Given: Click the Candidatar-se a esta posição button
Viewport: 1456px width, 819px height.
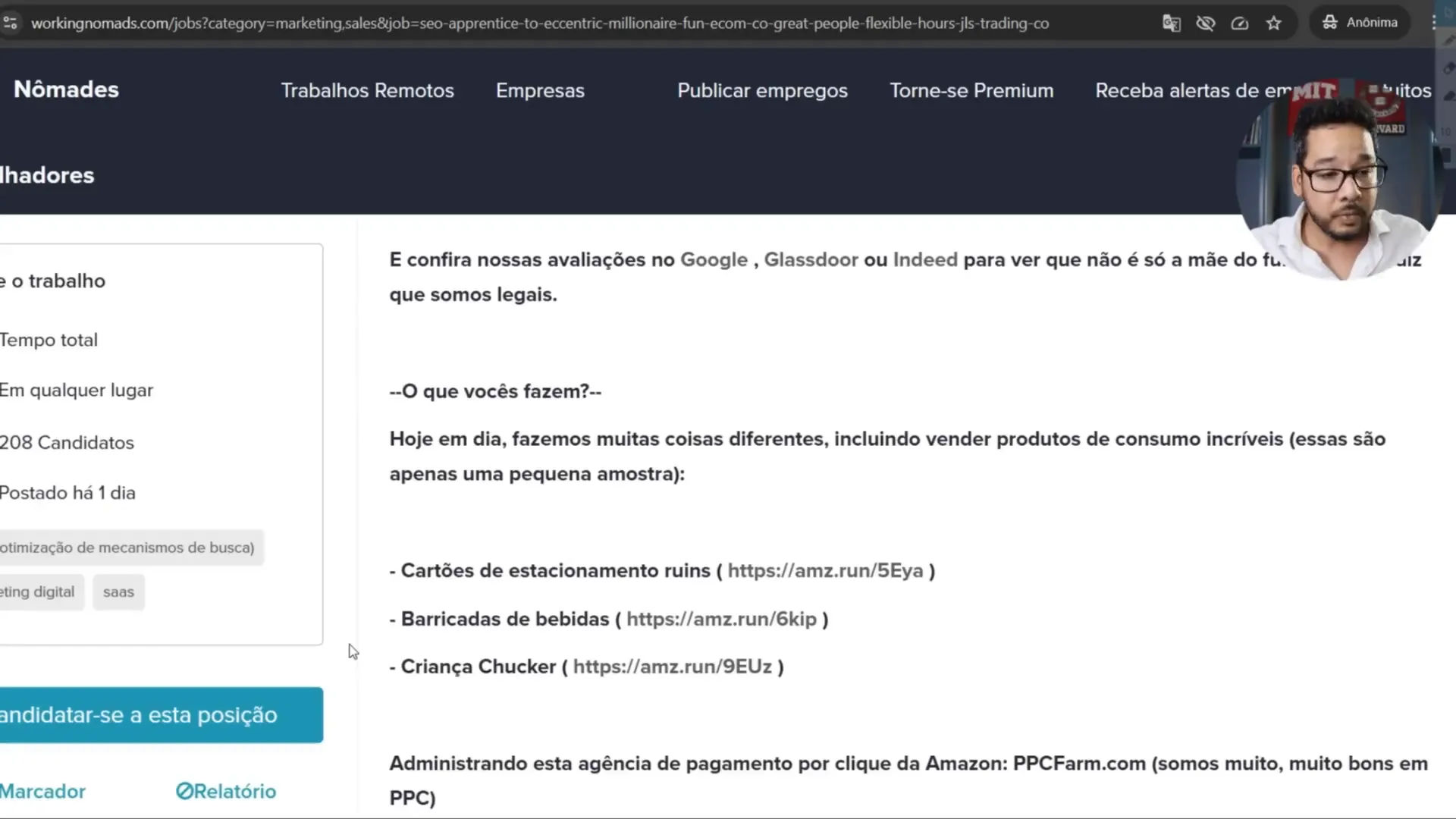Looking at the screenshot, I should coord(161,715).
